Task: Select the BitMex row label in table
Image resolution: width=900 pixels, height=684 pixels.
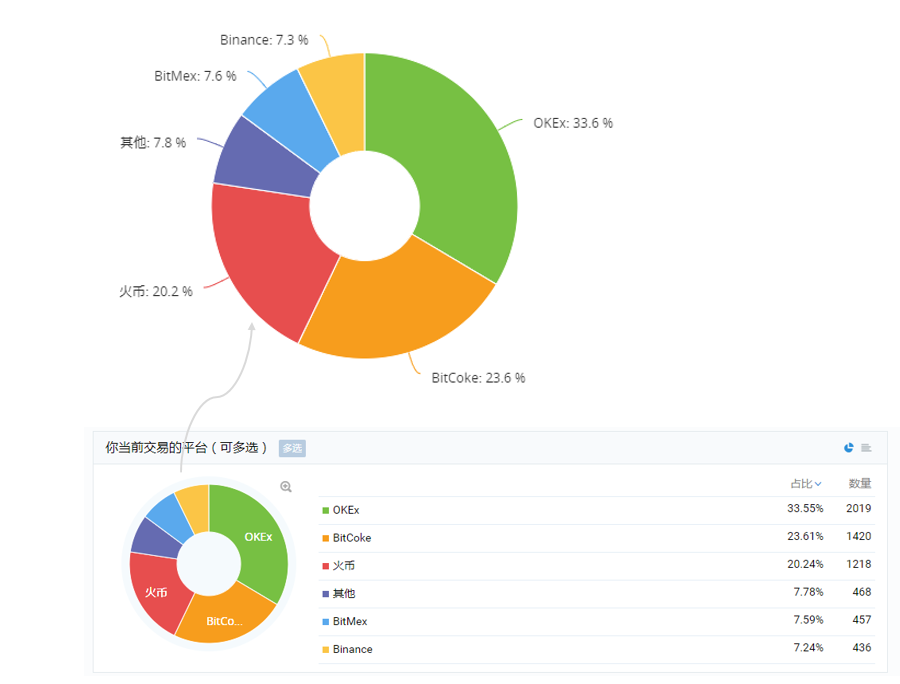Action: pyautogui.click(x=350, y=621)
